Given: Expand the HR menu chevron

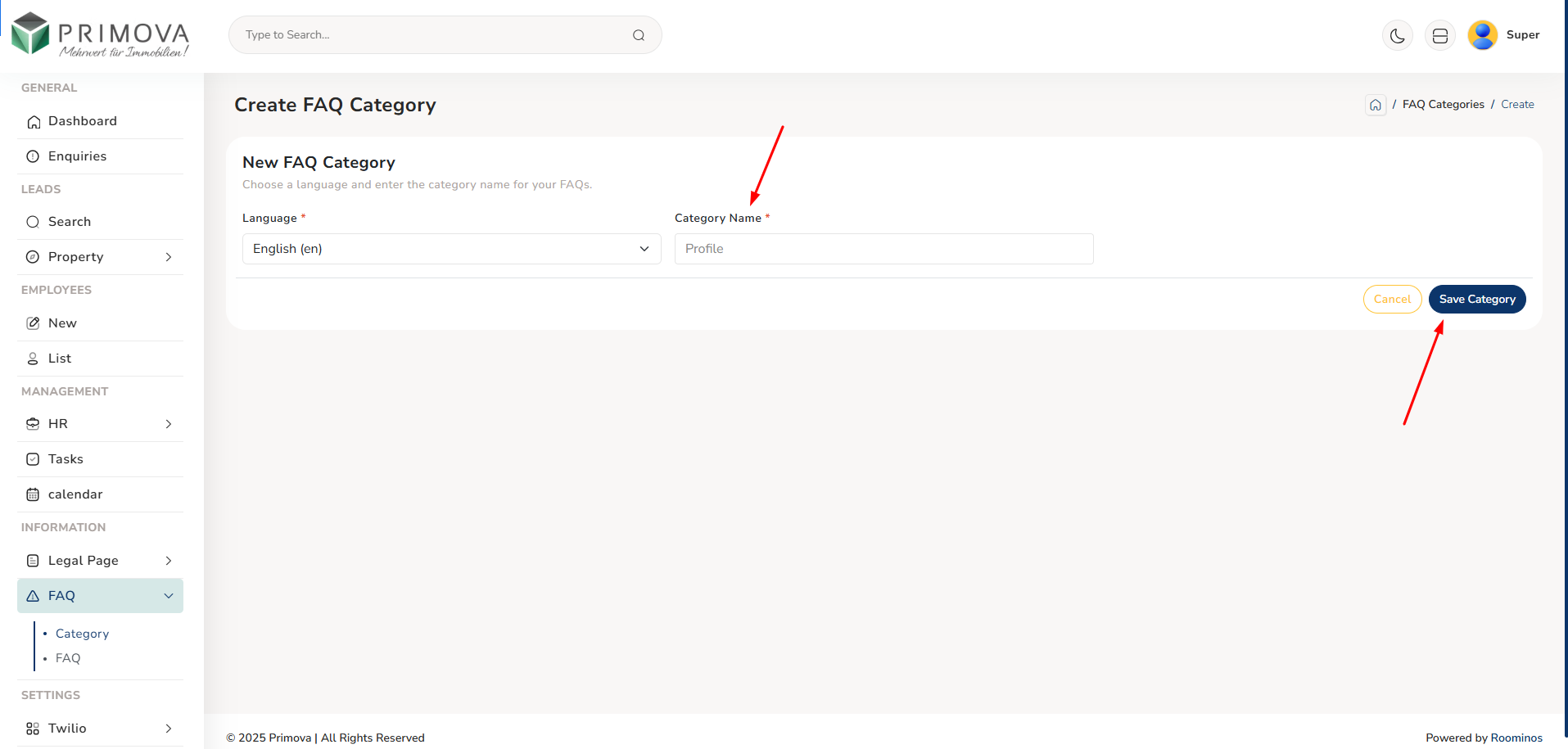Looking at the screenshot, I should [x=169, y=424].
